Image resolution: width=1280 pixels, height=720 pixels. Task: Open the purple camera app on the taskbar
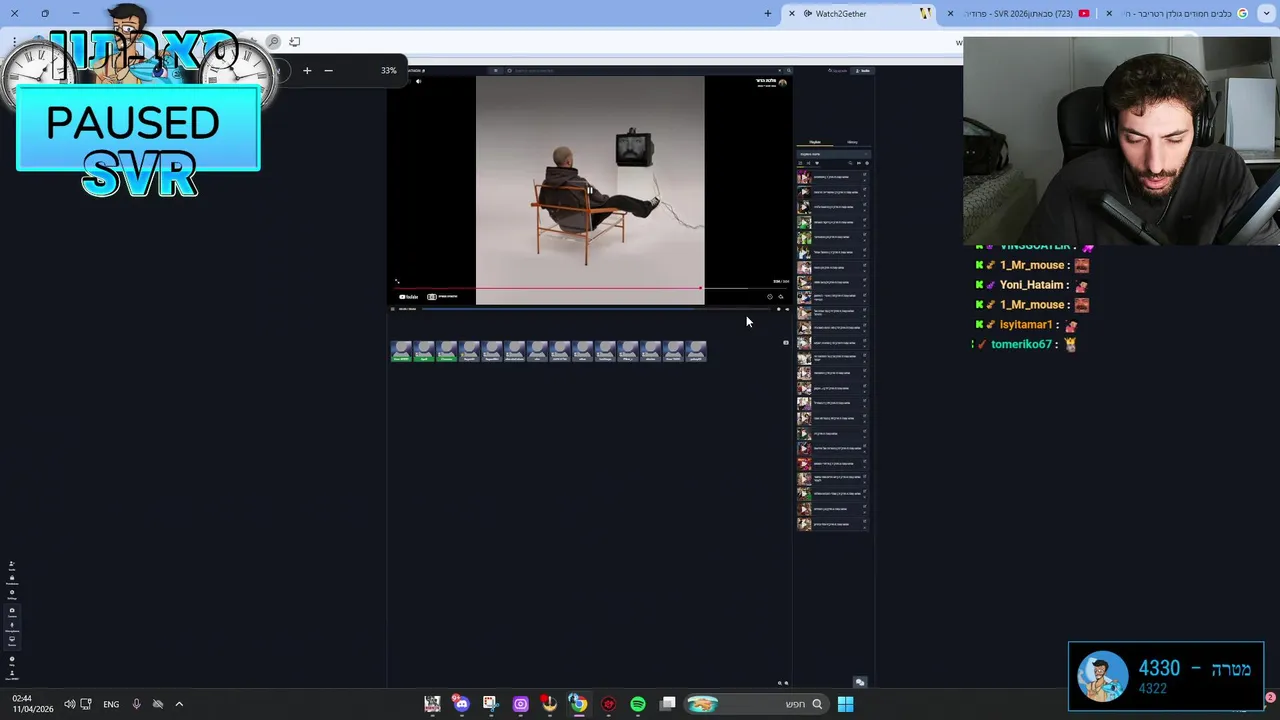(520, 704)
